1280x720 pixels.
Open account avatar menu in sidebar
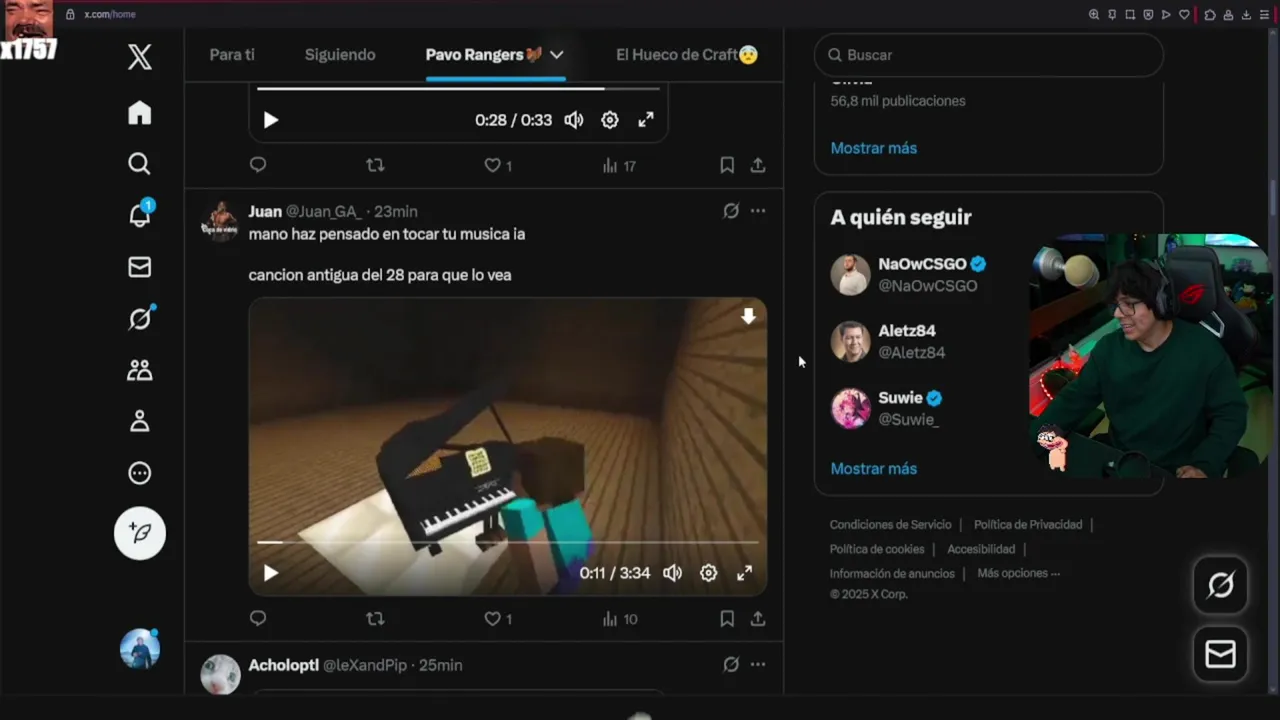click(140, 649)
